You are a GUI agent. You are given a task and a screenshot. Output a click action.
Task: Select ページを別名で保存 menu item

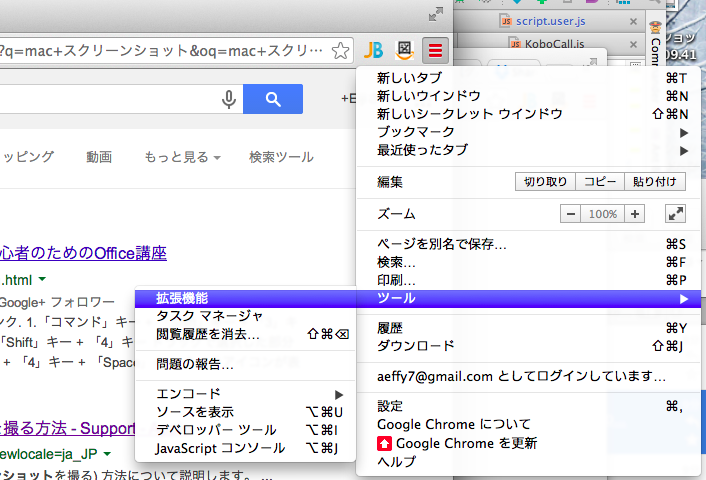tap(529, 244)
